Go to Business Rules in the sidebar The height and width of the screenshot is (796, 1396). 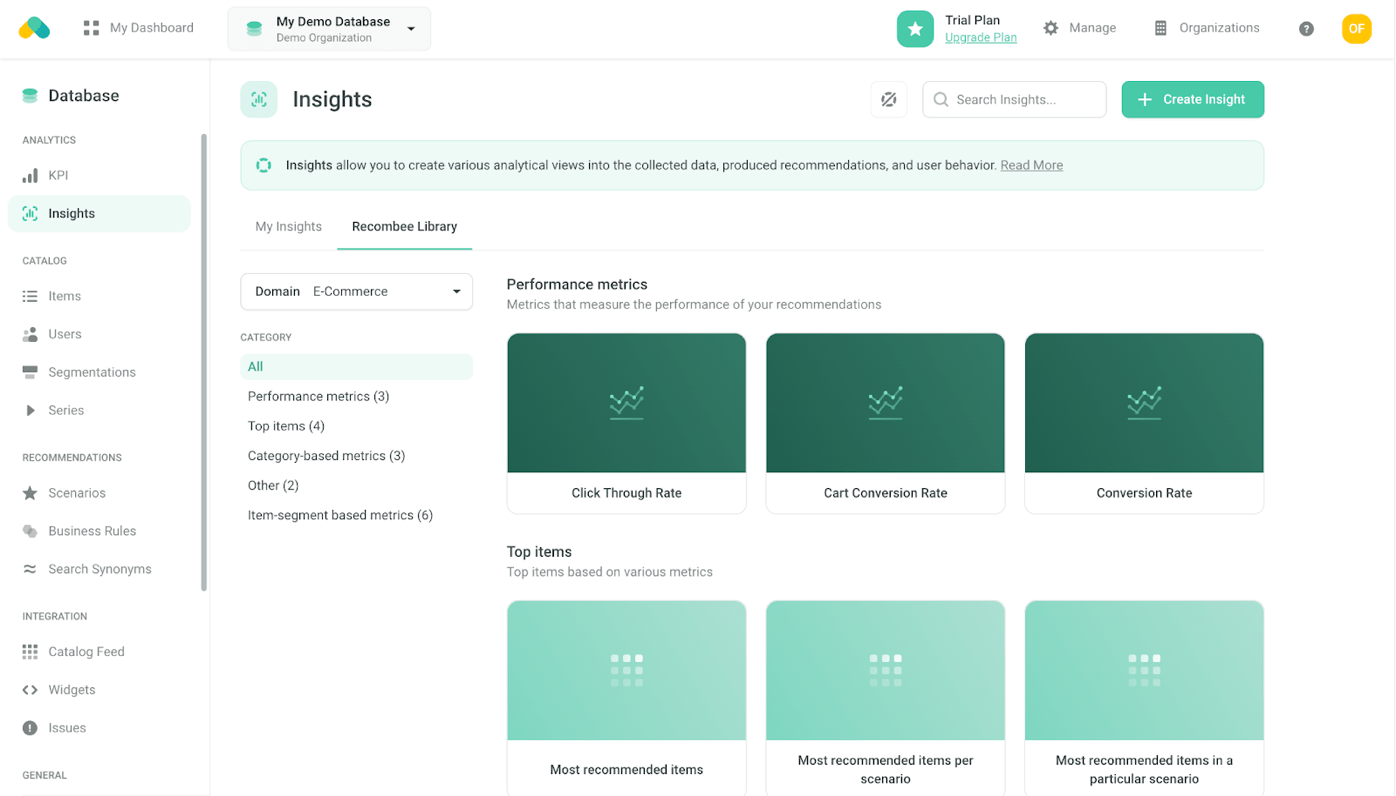[x=91, y=531]
